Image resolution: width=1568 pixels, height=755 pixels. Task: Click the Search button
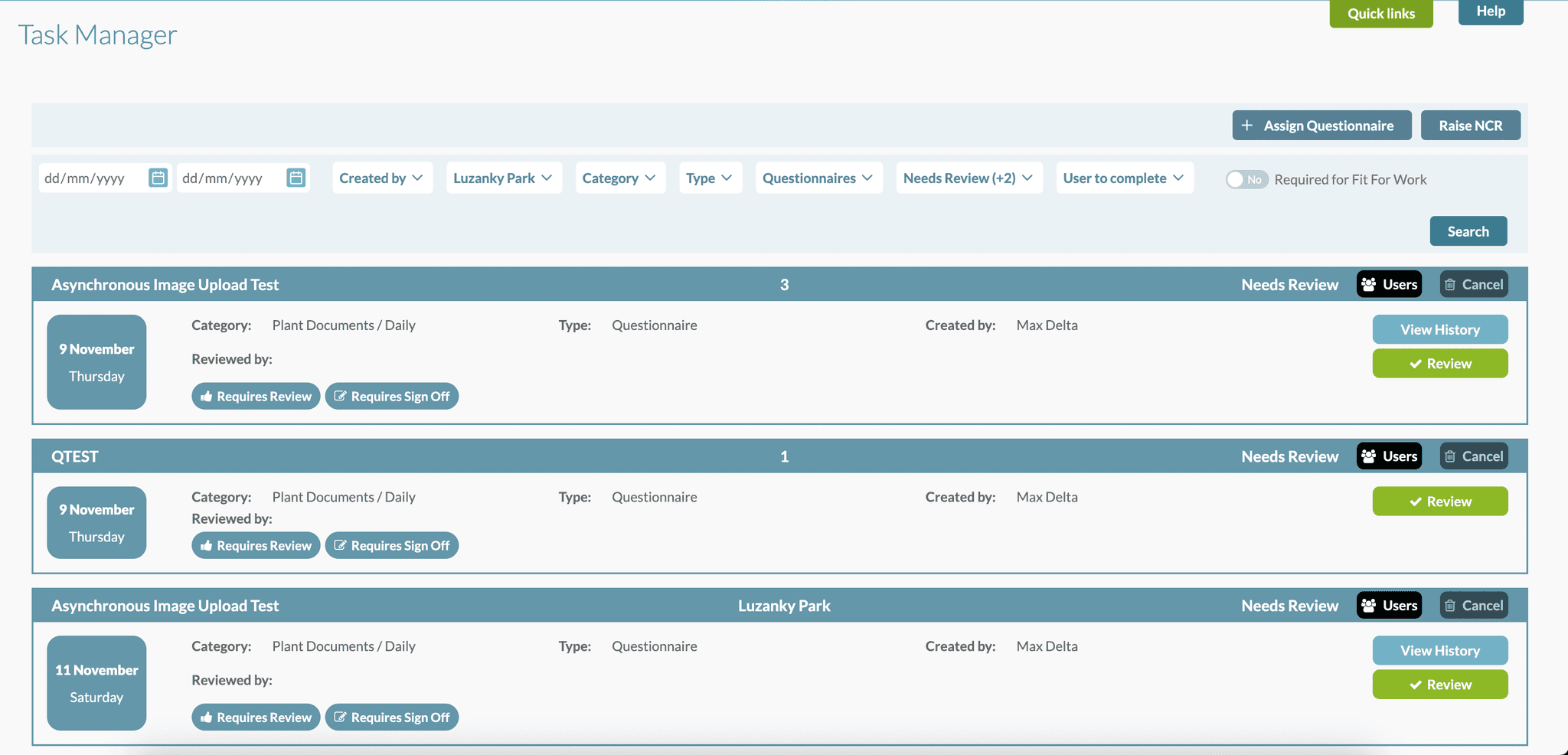pyautogui.click(x=1468, y=230)
